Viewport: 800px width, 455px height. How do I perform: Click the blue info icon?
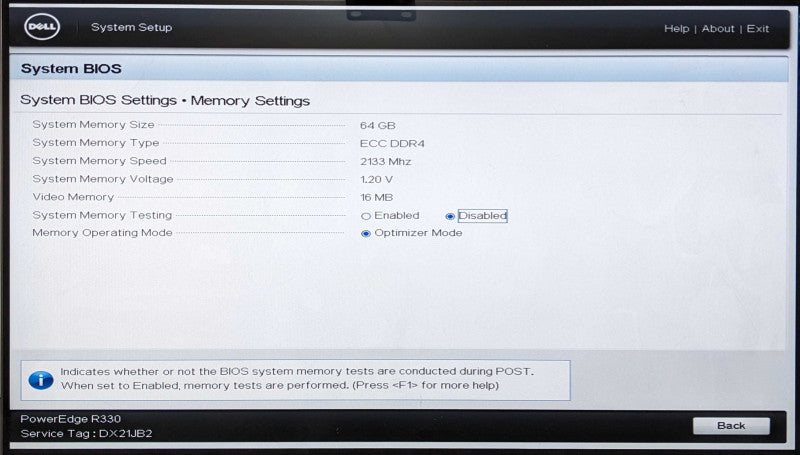(x=41, y=380)
